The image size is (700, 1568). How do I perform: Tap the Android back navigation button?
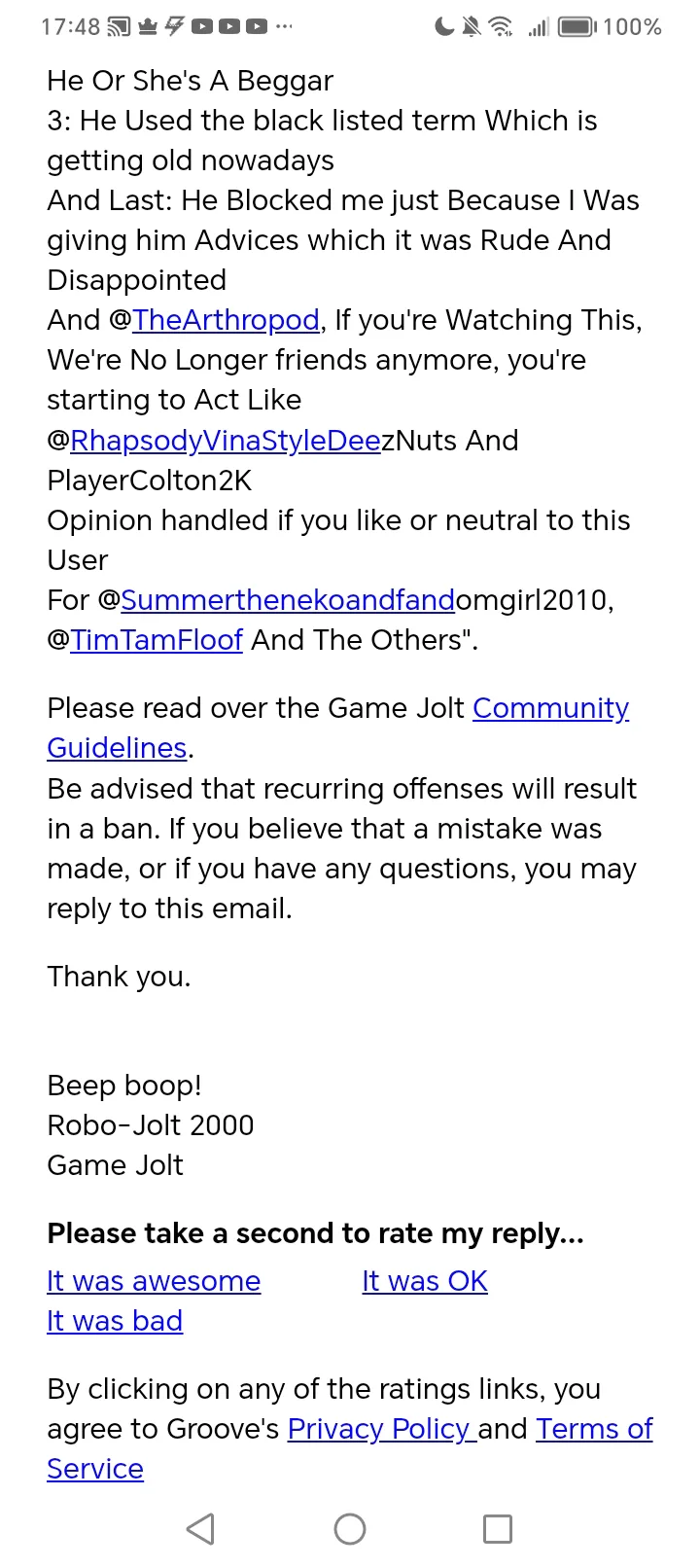[x=200, y=1528]
